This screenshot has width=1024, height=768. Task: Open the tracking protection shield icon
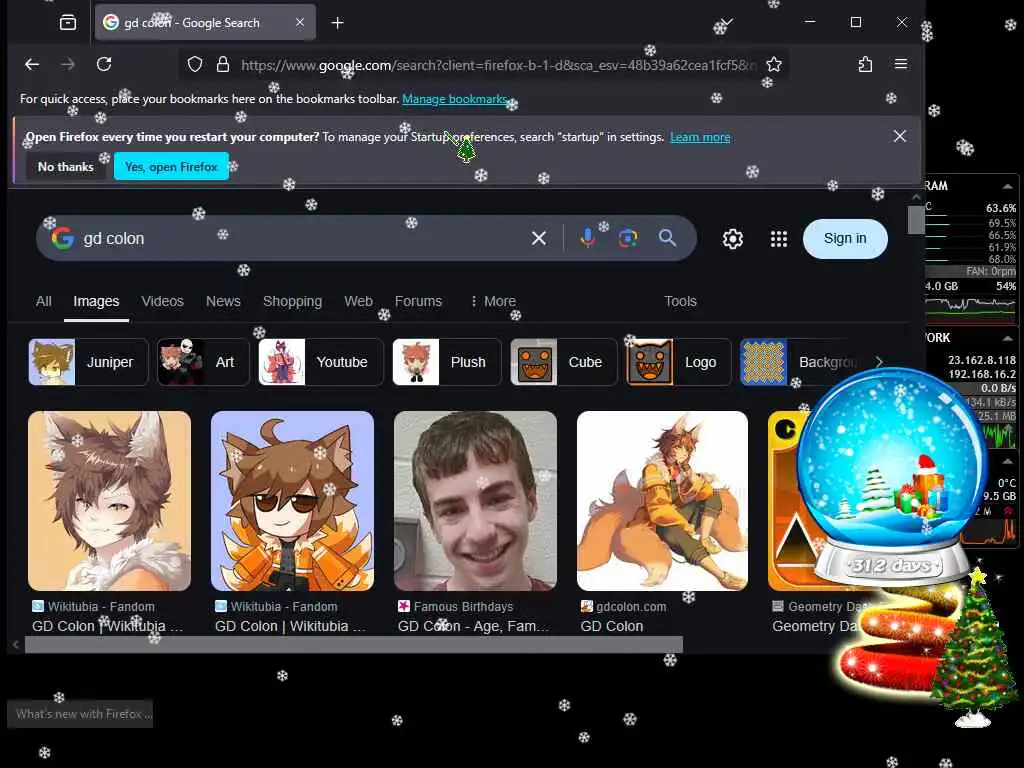195,64
